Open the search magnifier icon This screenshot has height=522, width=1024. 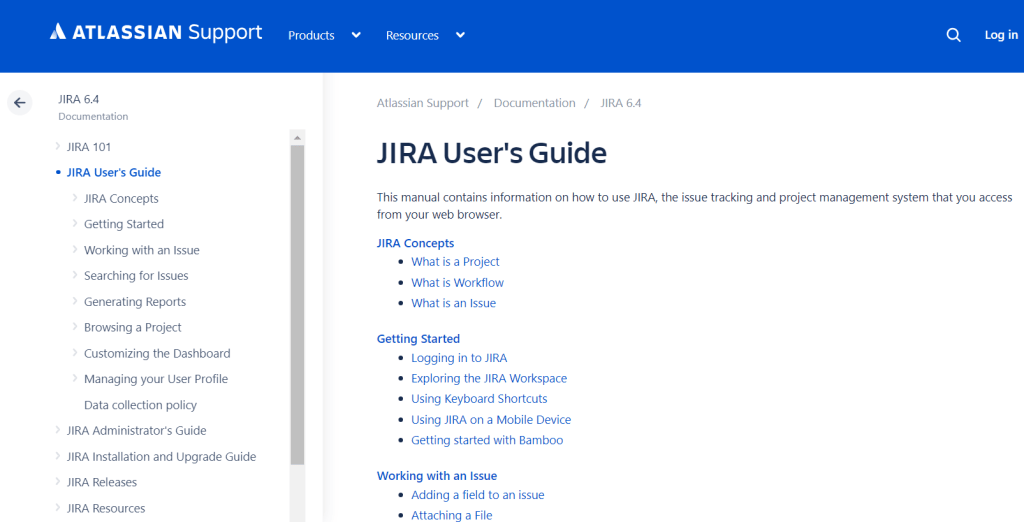(x=953, y=35)
